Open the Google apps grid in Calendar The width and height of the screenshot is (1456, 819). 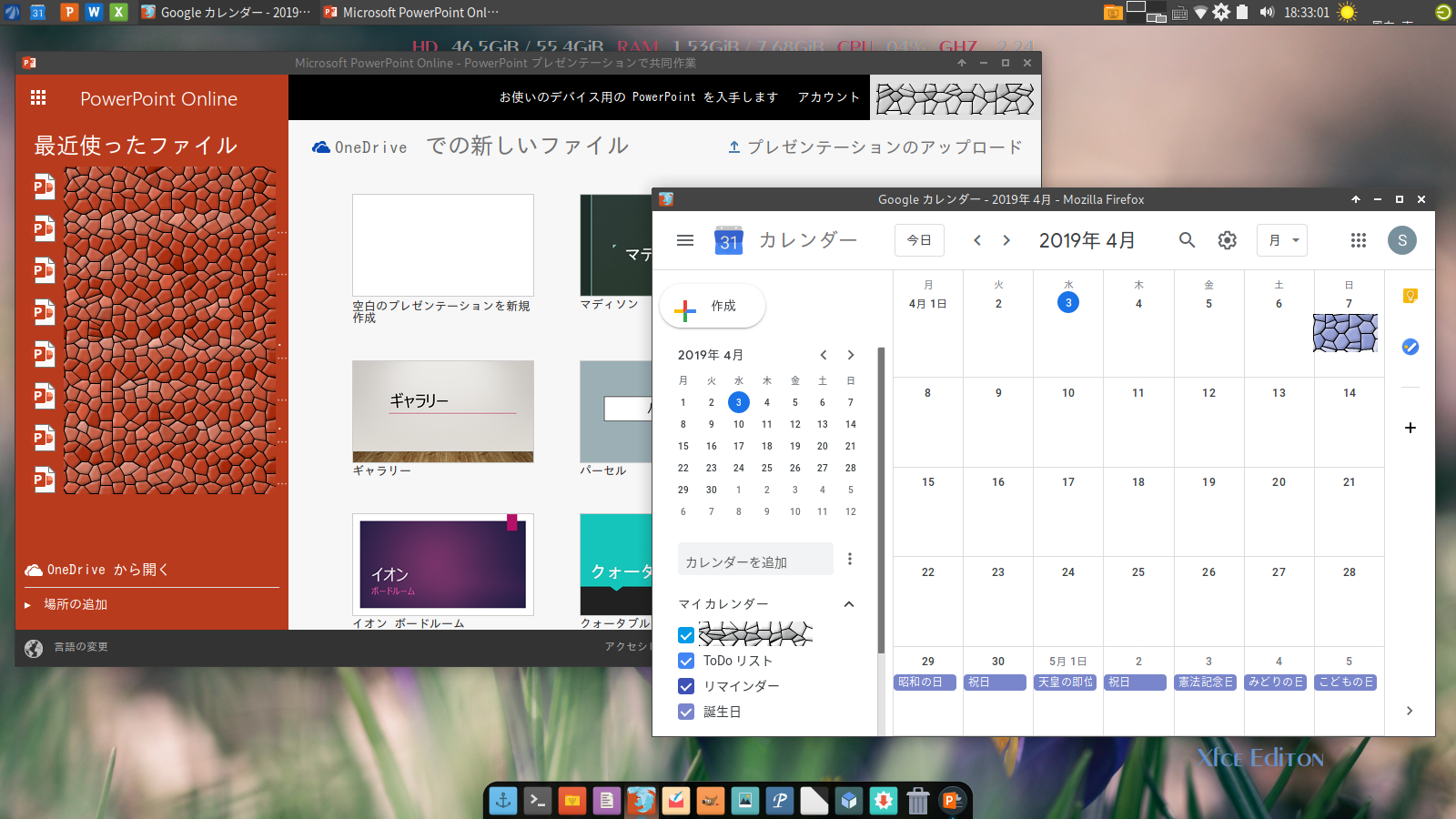coord(1359,240)
